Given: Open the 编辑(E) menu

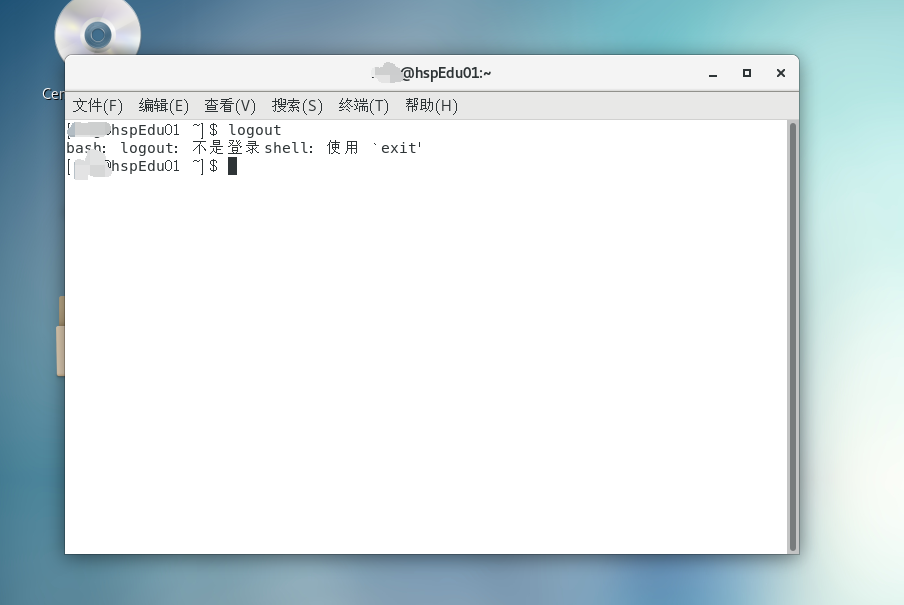Looking at the screenshot, I should coord(164,105).
